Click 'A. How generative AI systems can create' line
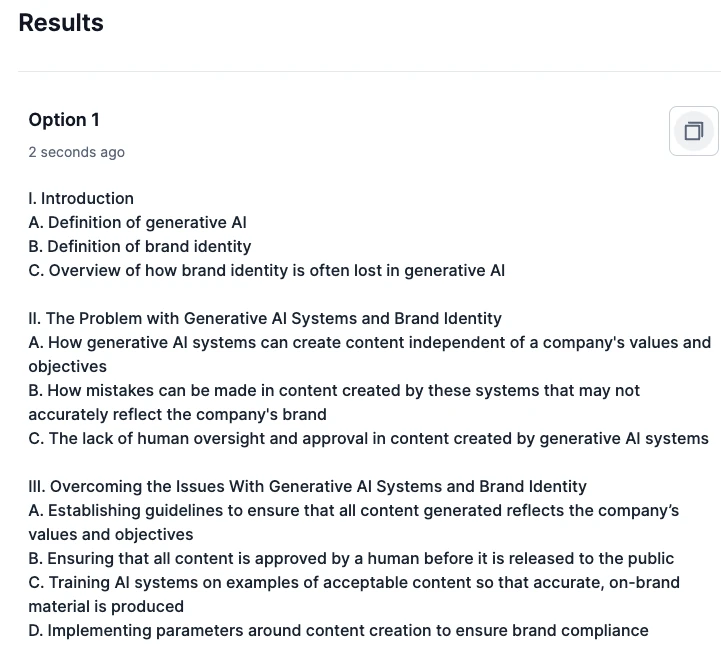 (x=370, y=343)
